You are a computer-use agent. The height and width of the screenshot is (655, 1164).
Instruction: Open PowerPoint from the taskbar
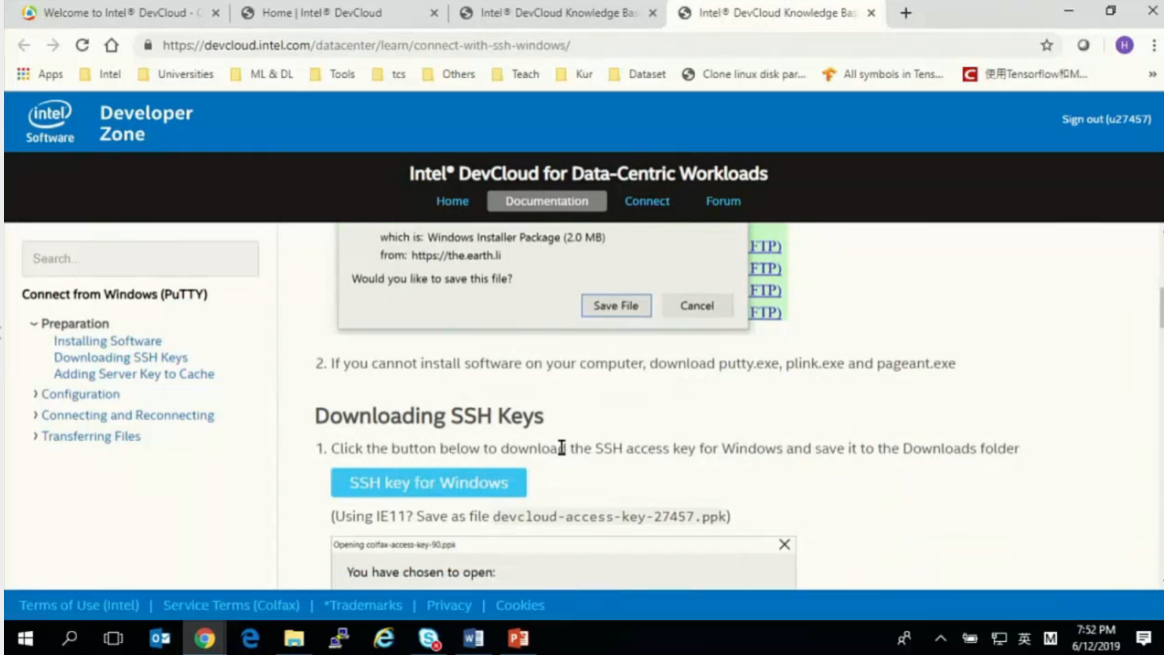518,639
